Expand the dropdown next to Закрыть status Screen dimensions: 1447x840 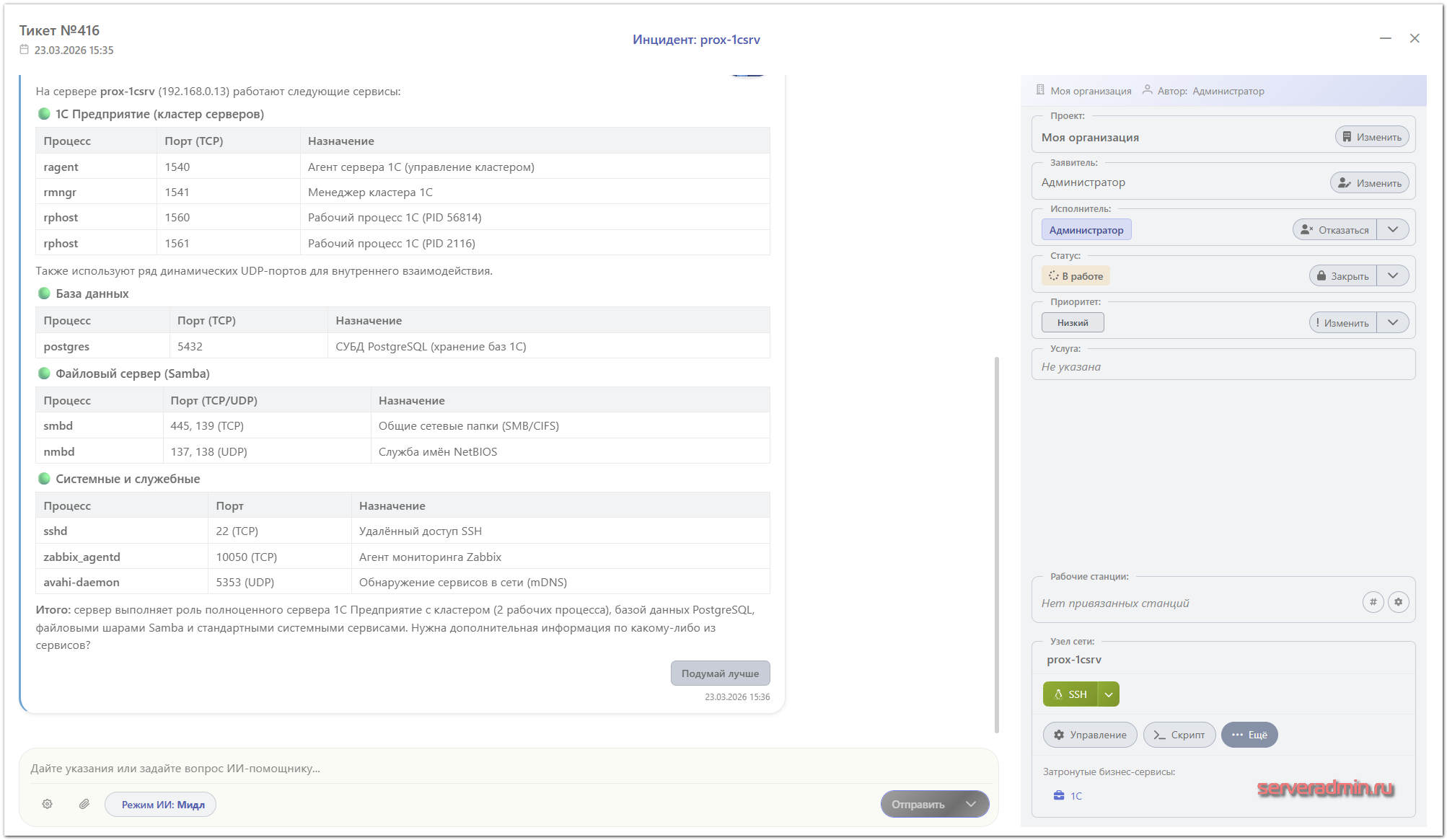point(1393,276)
